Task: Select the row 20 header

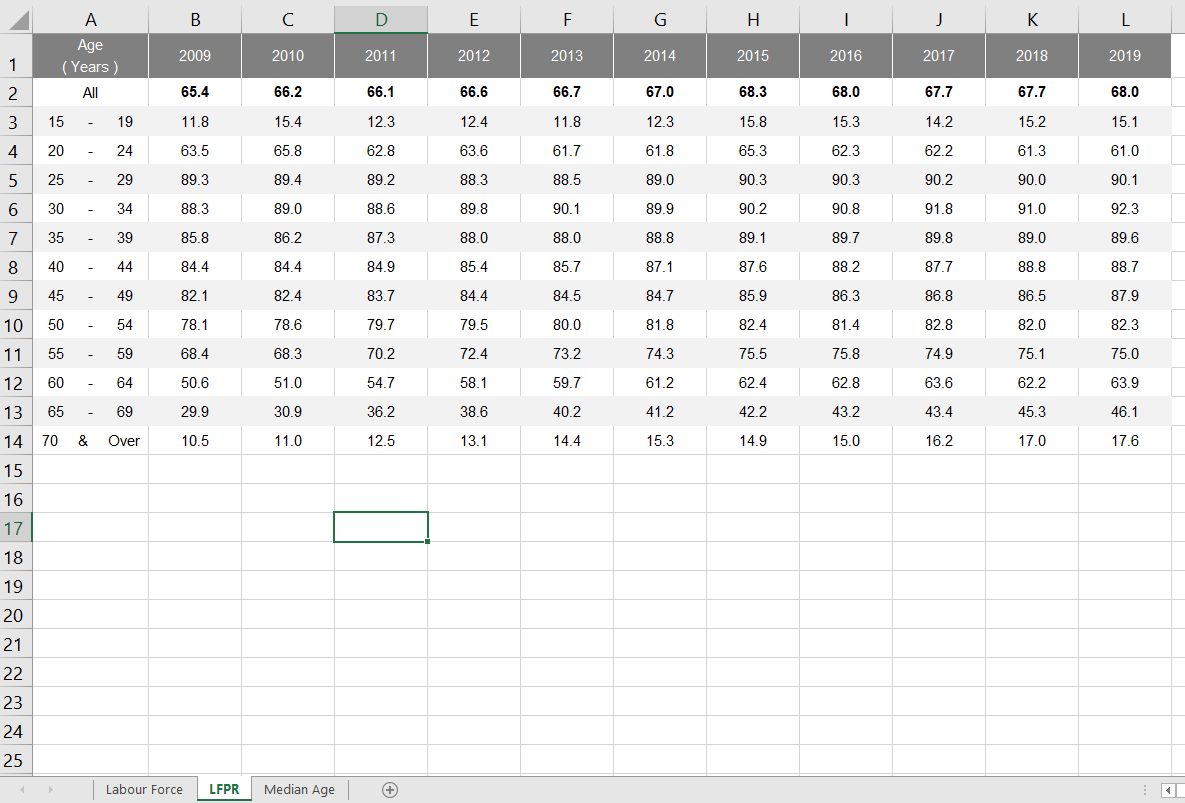Action: [x=15, y=615]
